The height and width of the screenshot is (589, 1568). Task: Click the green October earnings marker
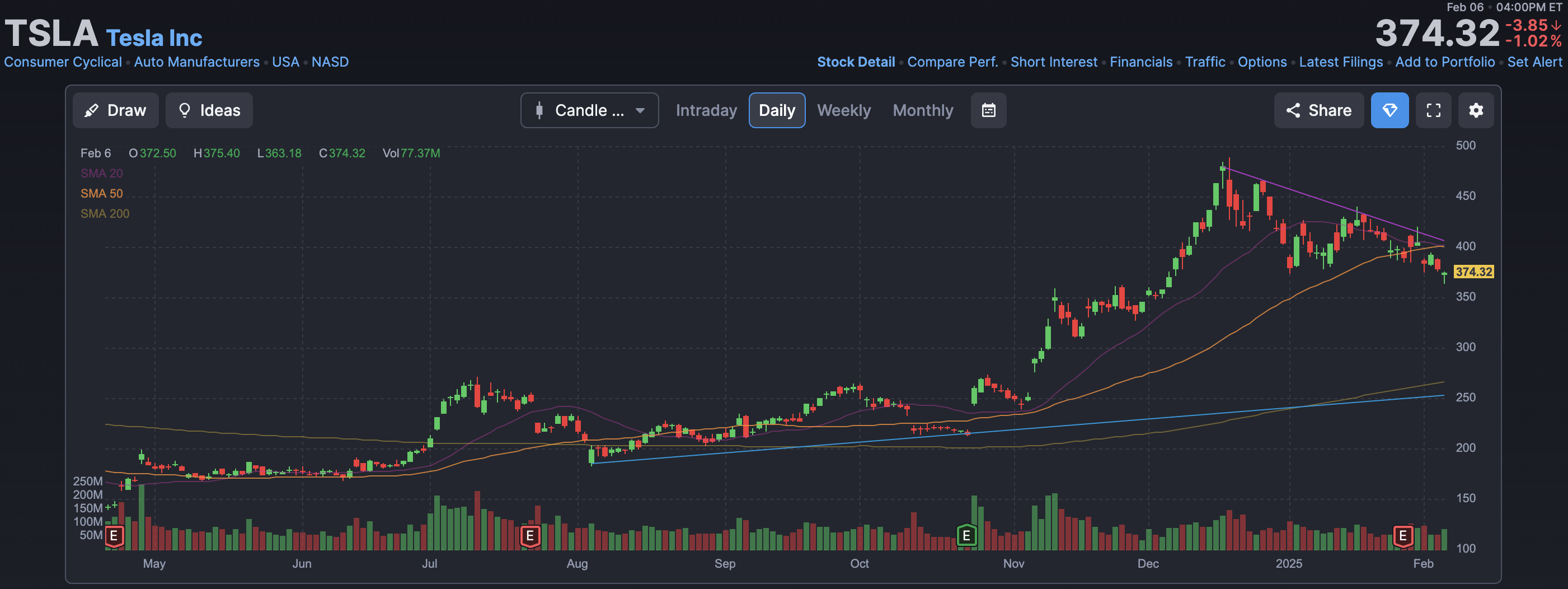pyautogui.click(x=966, y=536)
